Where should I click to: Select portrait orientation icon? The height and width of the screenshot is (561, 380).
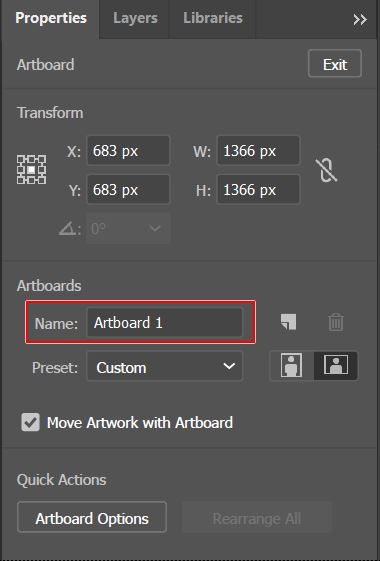(291, 365)
